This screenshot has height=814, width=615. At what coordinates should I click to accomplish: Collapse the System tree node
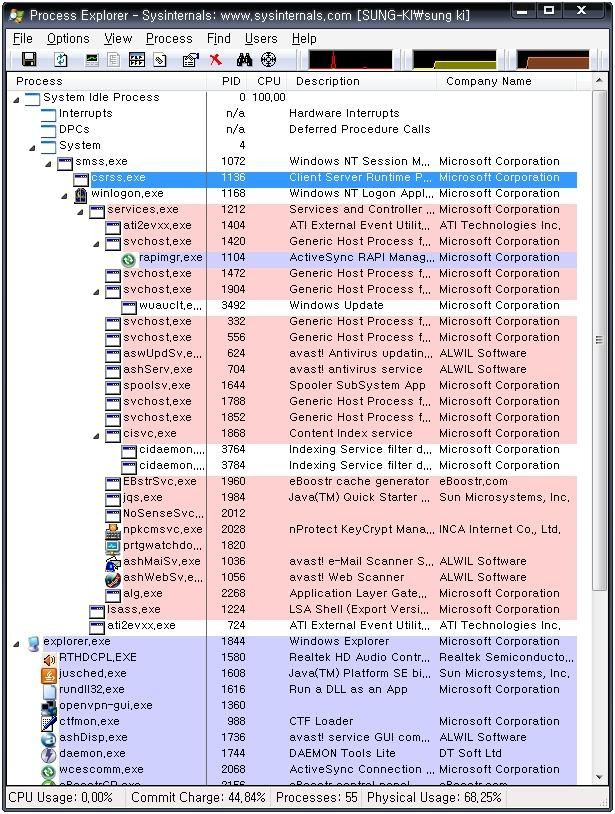(33, 148)
